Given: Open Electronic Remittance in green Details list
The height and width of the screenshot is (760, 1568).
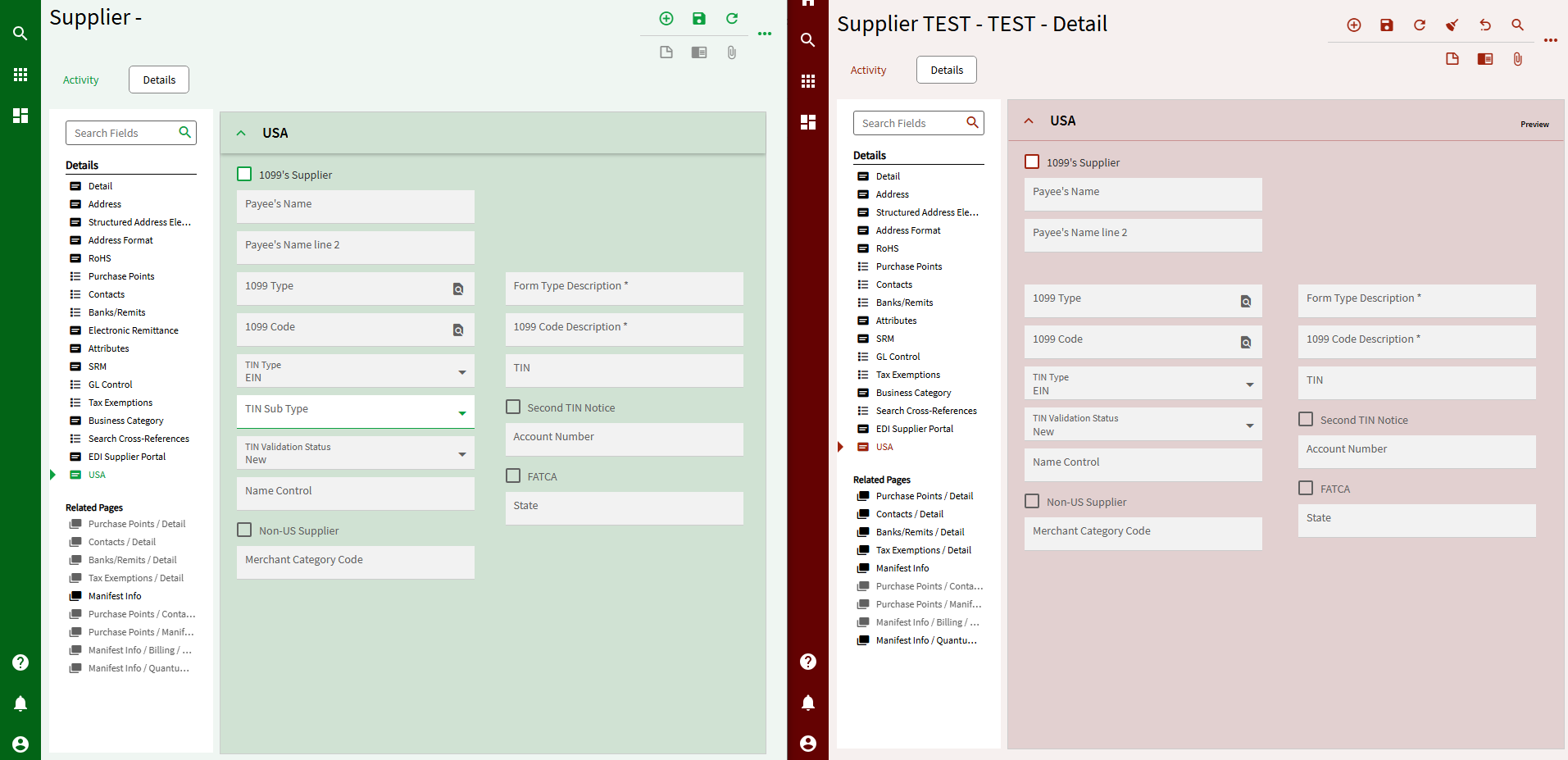Looking at the screenshot, I should pyautogui.click(x=133, y=330).
